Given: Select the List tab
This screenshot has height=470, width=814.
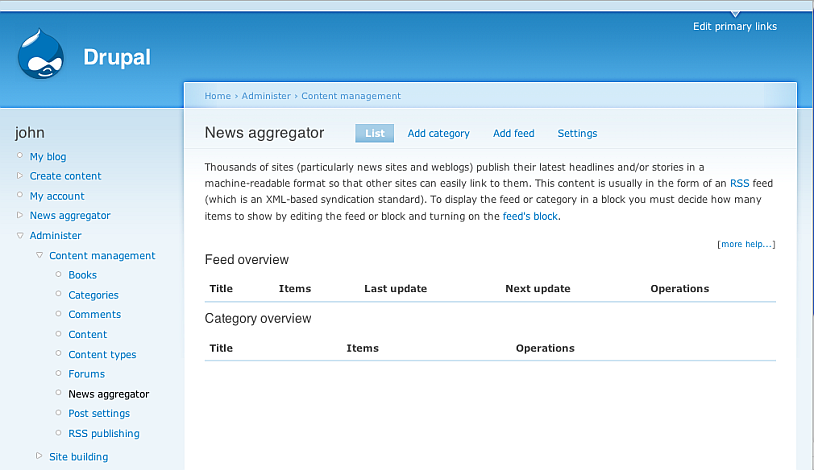Looking at the screenshot, I should click(375, 133).
